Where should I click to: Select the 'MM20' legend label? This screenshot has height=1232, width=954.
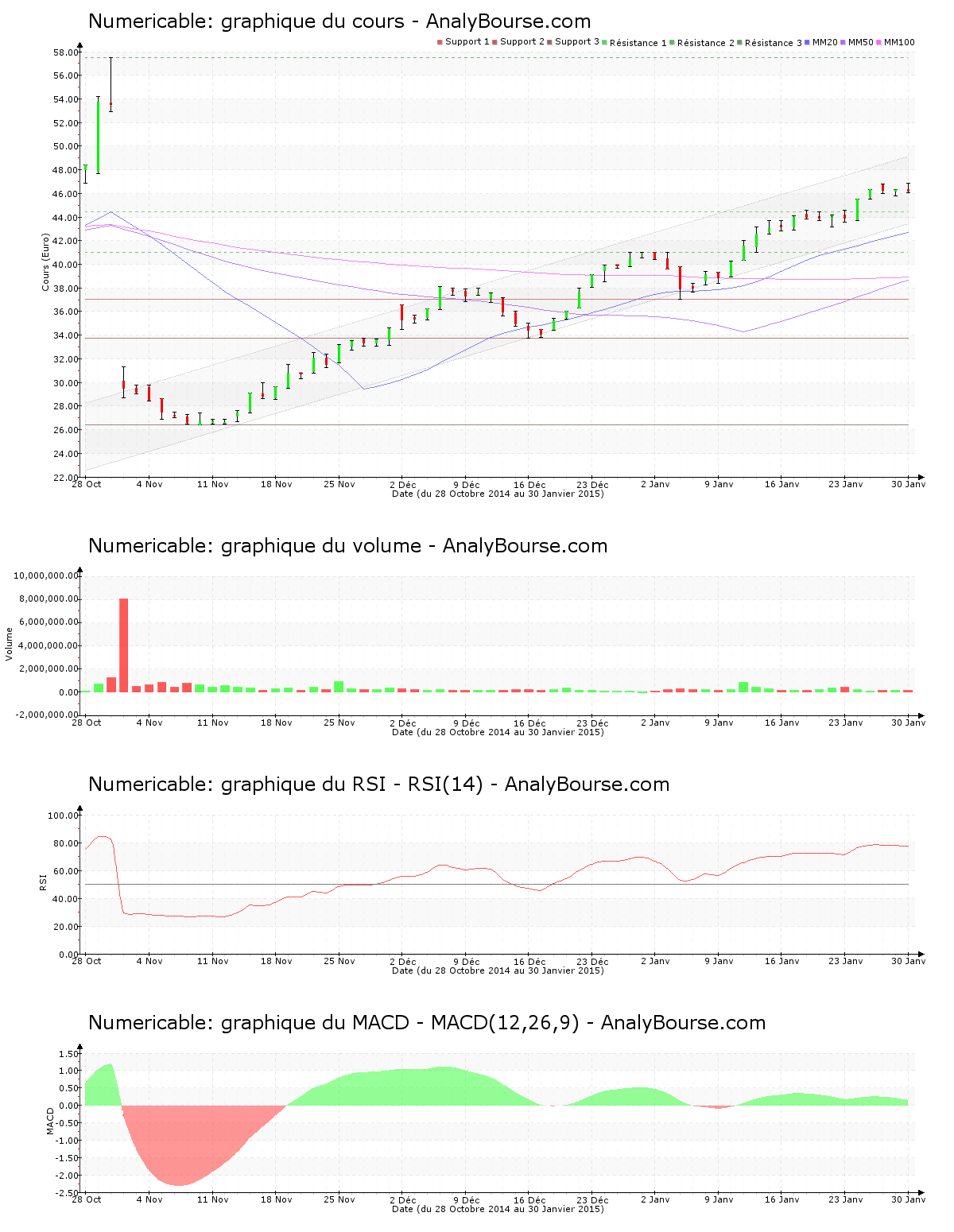pos(825,42)
